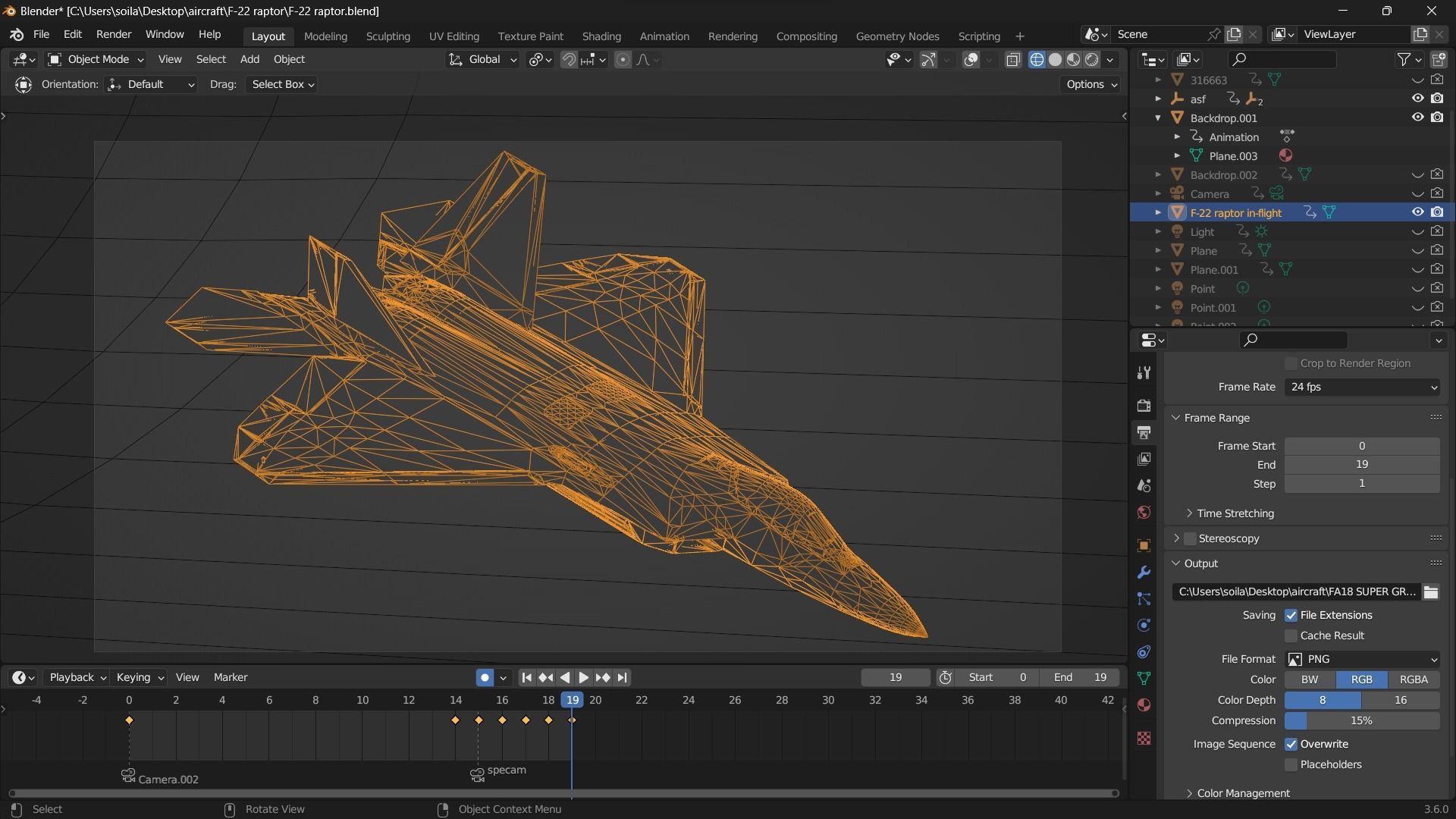Open the View Layer properties tab
Viewport: 1456px width, 819px height.
point(1144,459)
